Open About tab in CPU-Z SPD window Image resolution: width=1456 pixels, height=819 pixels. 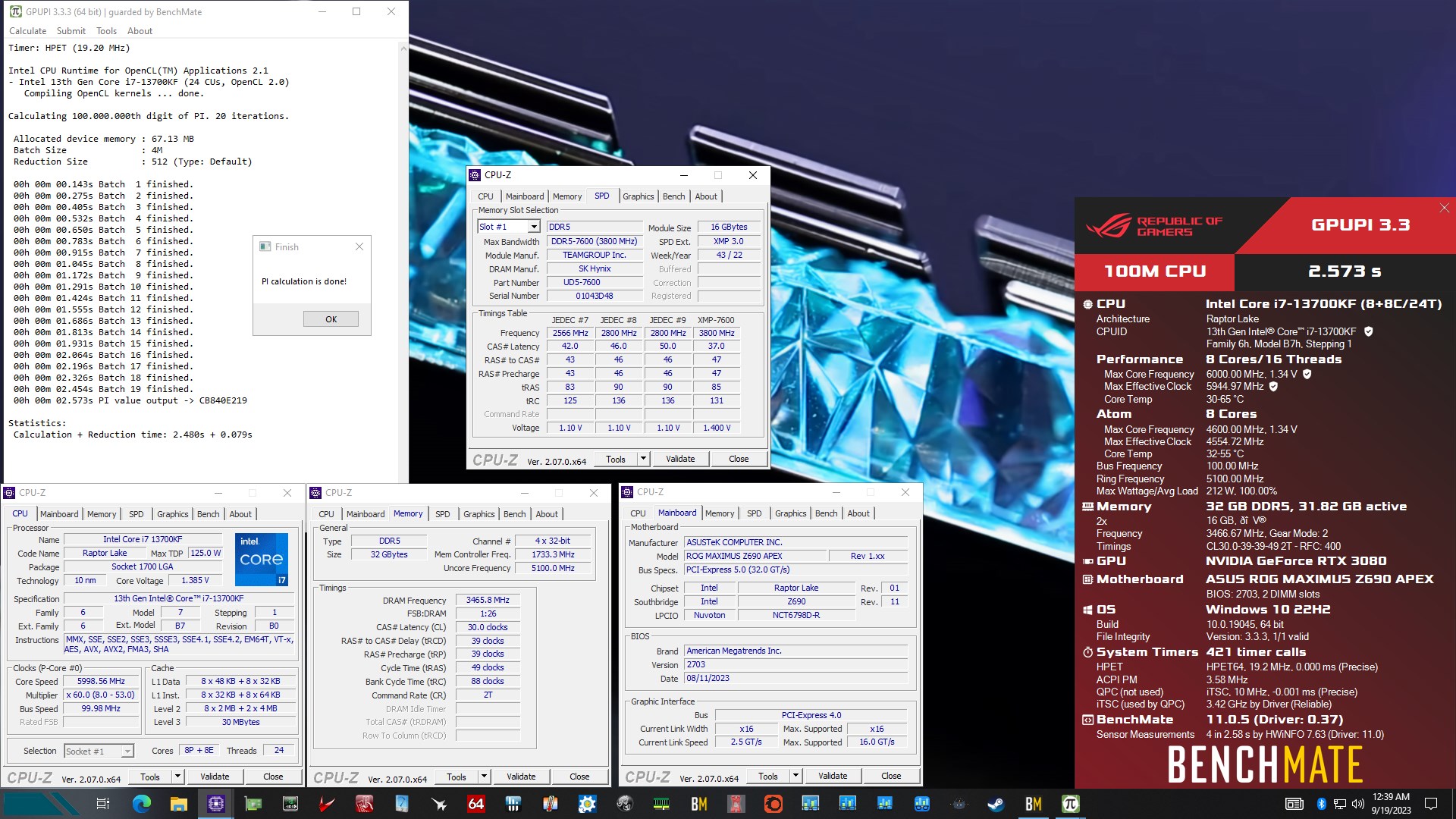(706, 196)
